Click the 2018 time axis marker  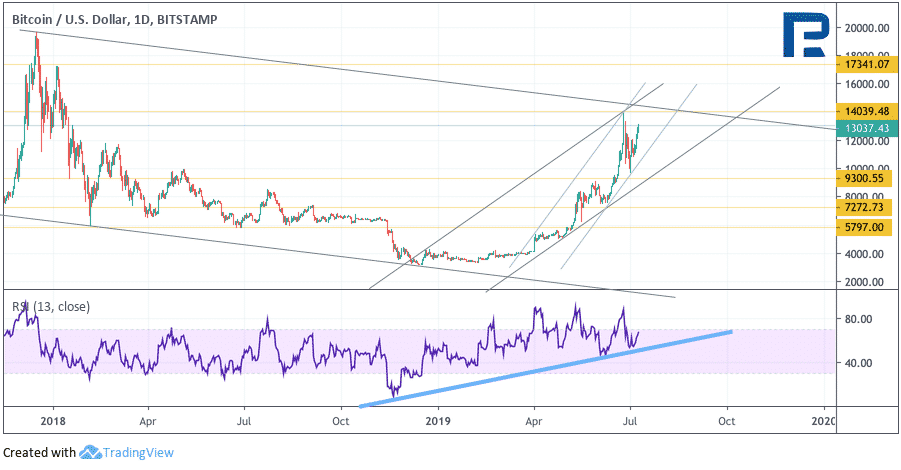(53, 421)
